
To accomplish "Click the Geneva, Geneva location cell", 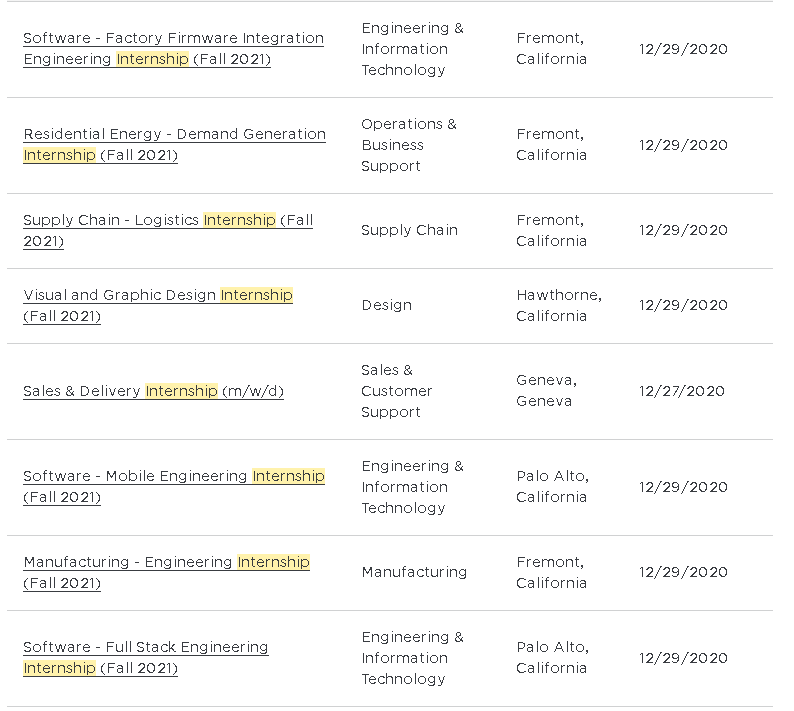I will [x=546, y=391].
